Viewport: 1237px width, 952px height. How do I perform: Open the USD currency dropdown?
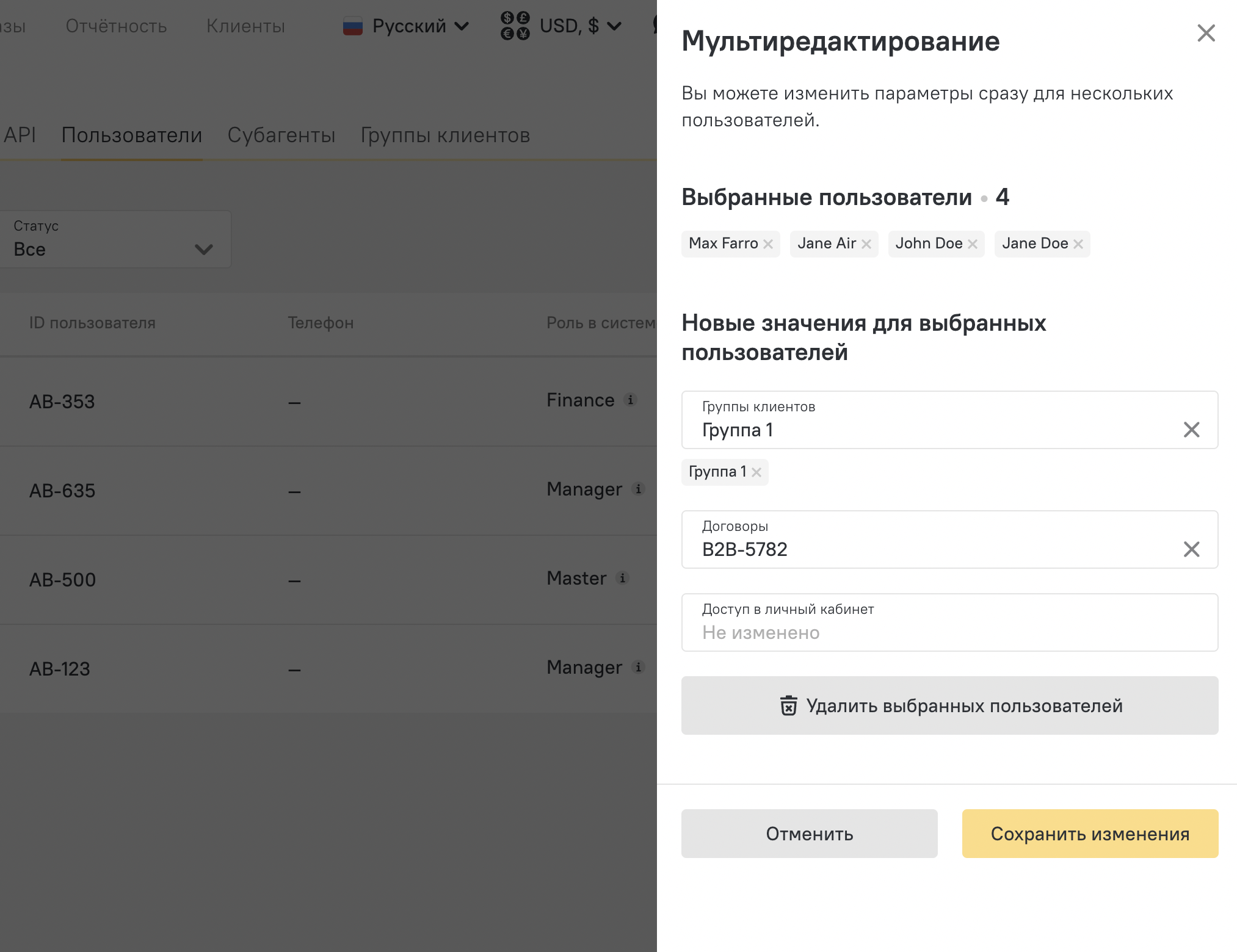pyautogui.click(x=562, y=26)
